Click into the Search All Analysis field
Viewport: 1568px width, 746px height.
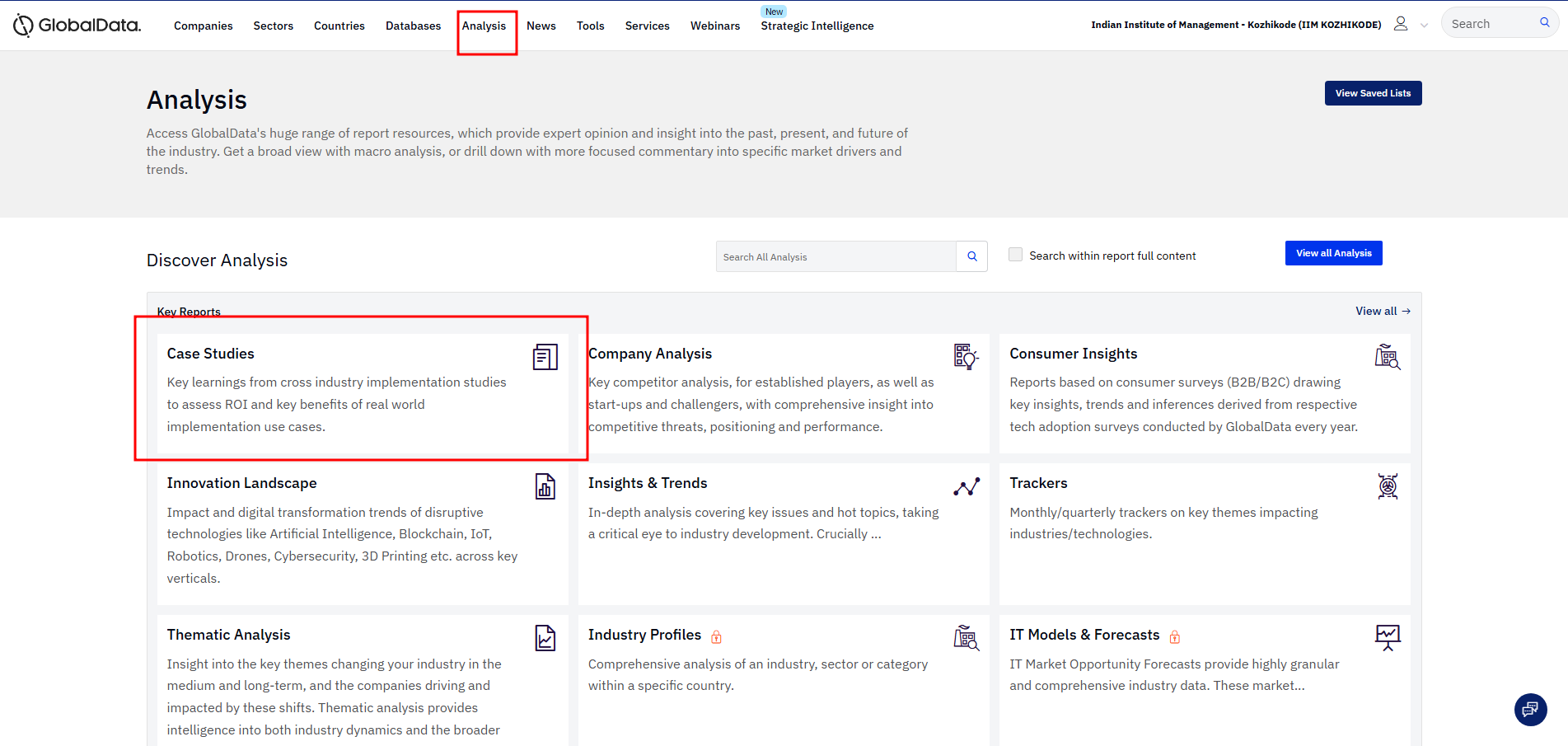835,257
